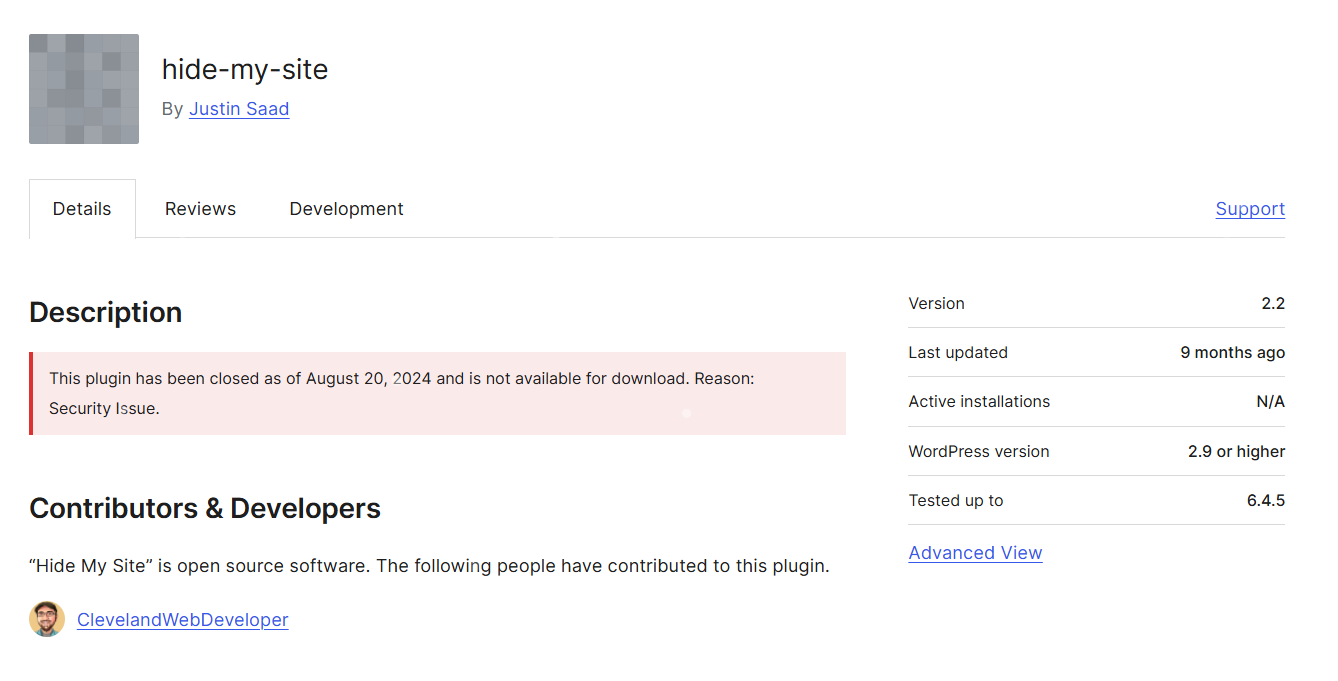Click the Contributors & Developers heading
Viewport: 1338px width, 681px height.
(x=205, y=508)
